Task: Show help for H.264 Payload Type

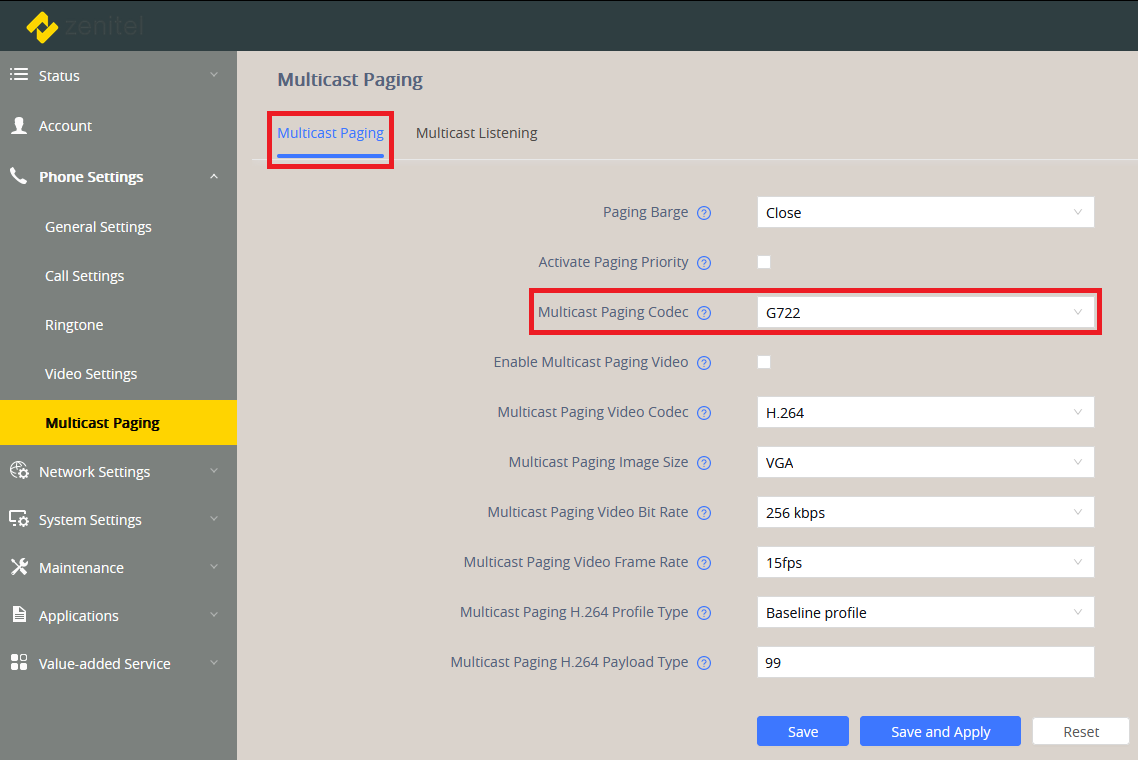Action: click(x=704, y=663)
